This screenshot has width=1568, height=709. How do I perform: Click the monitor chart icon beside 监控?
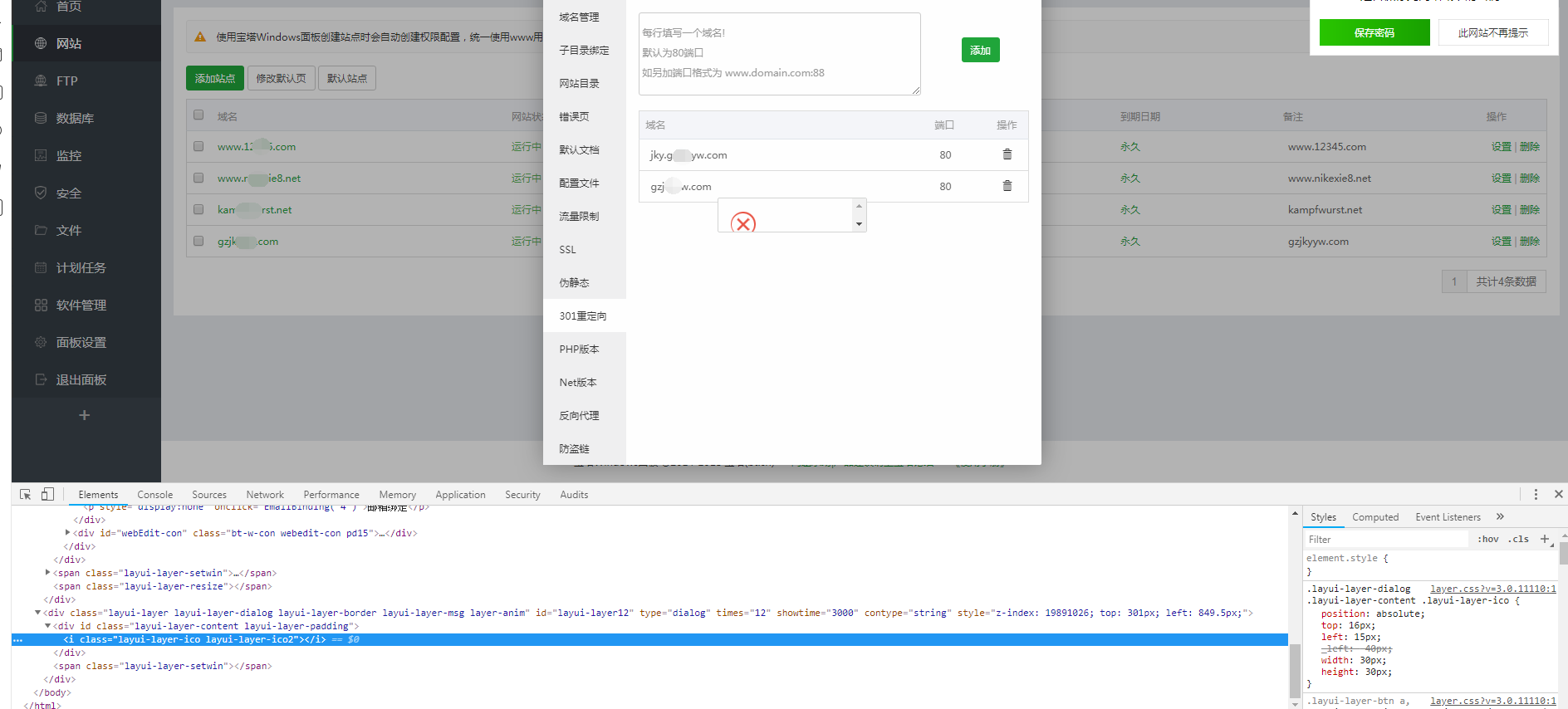[x=41, y=155]
